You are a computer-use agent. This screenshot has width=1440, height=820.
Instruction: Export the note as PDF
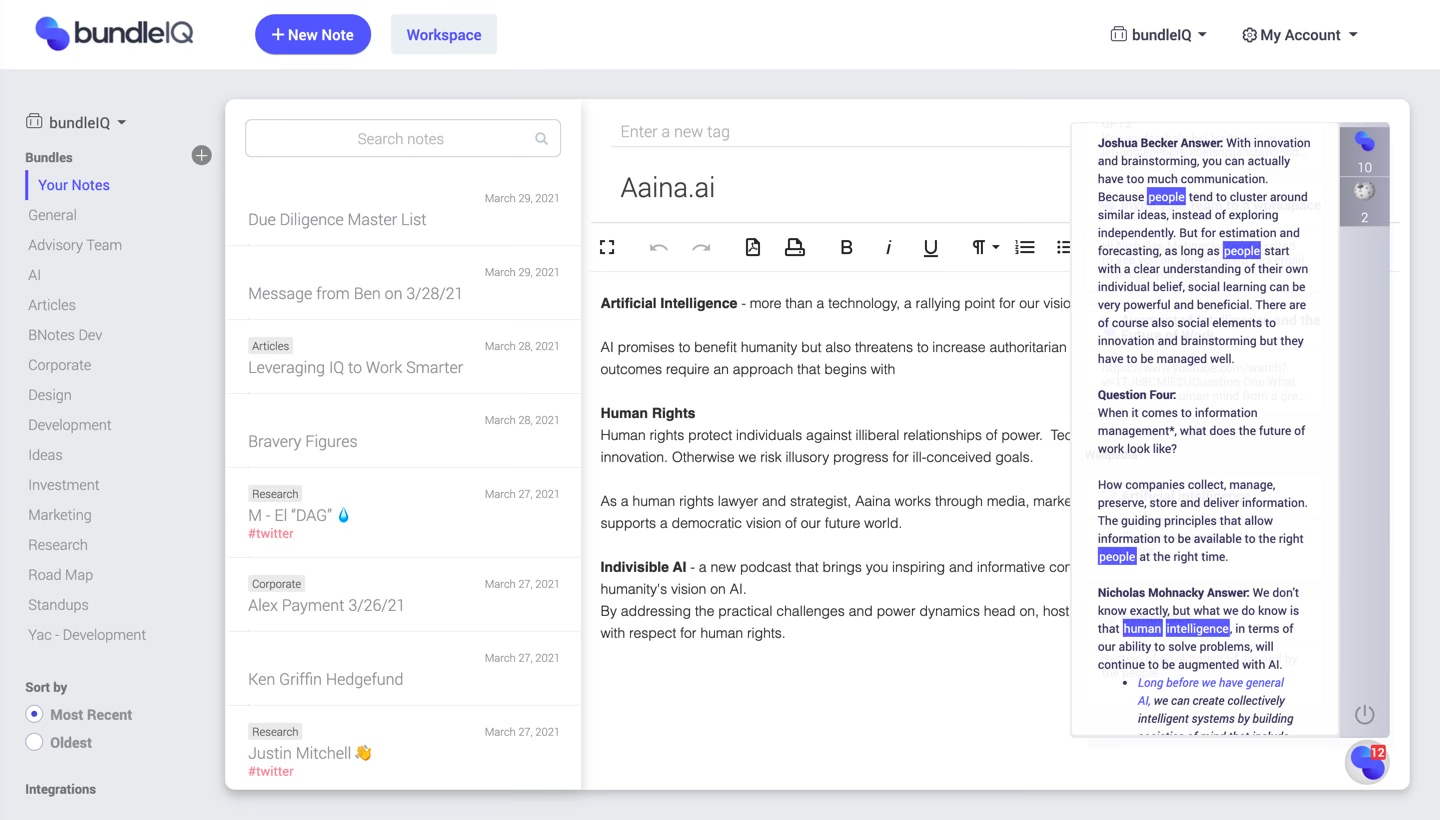753,247
